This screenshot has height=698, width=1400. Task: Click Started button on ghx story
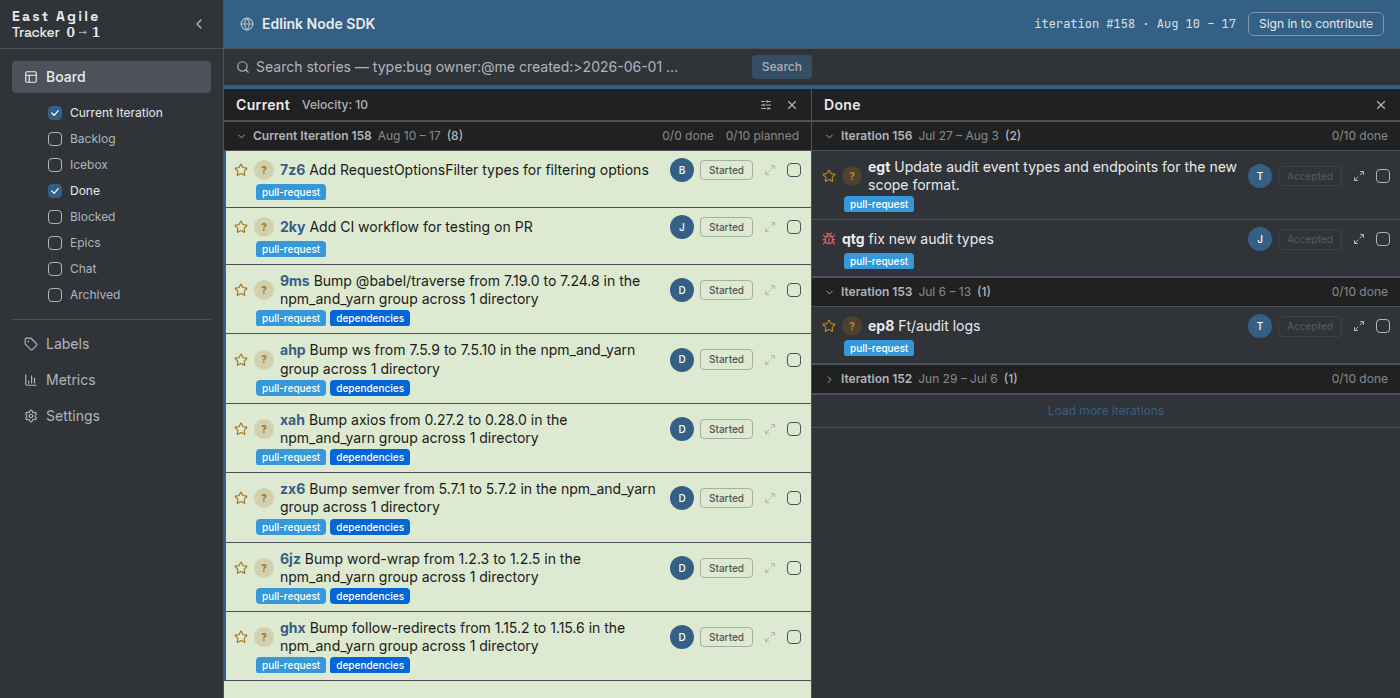coord(726,637)
